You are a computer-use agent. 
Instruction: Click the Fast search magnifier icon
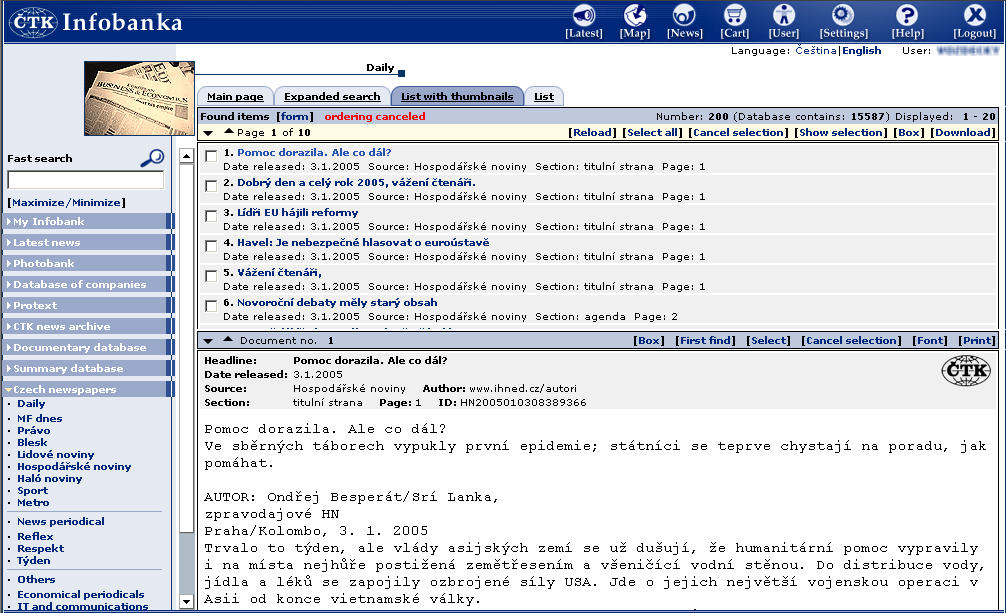(152, 157)
